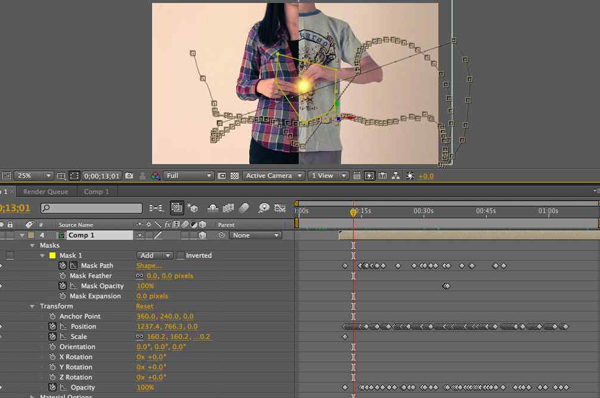600x398 pixels.
Task: Click the exposure value +0.0
Action: (426, 176)
